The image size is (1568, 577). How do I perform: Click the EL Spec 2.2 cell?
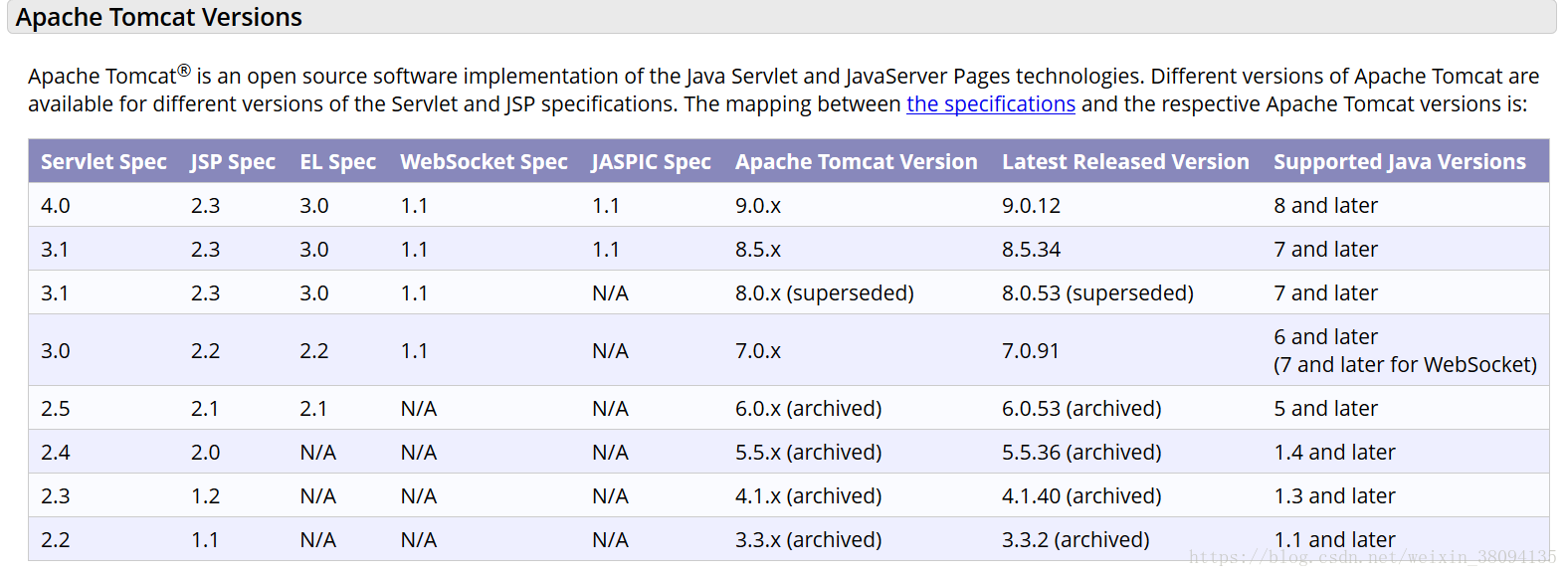click(314, 351)
